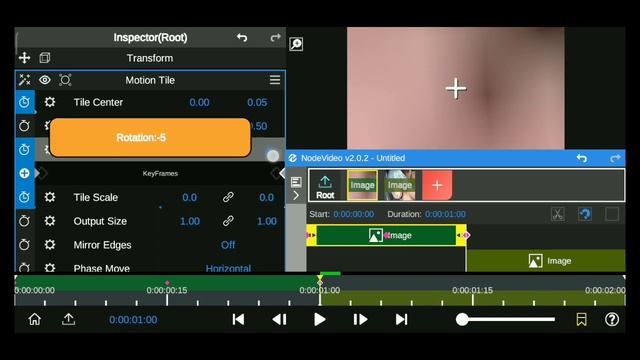Open Tile Scale settings gear
The image size is (640, 360).
pyautogui.click(x=50, y=197)
